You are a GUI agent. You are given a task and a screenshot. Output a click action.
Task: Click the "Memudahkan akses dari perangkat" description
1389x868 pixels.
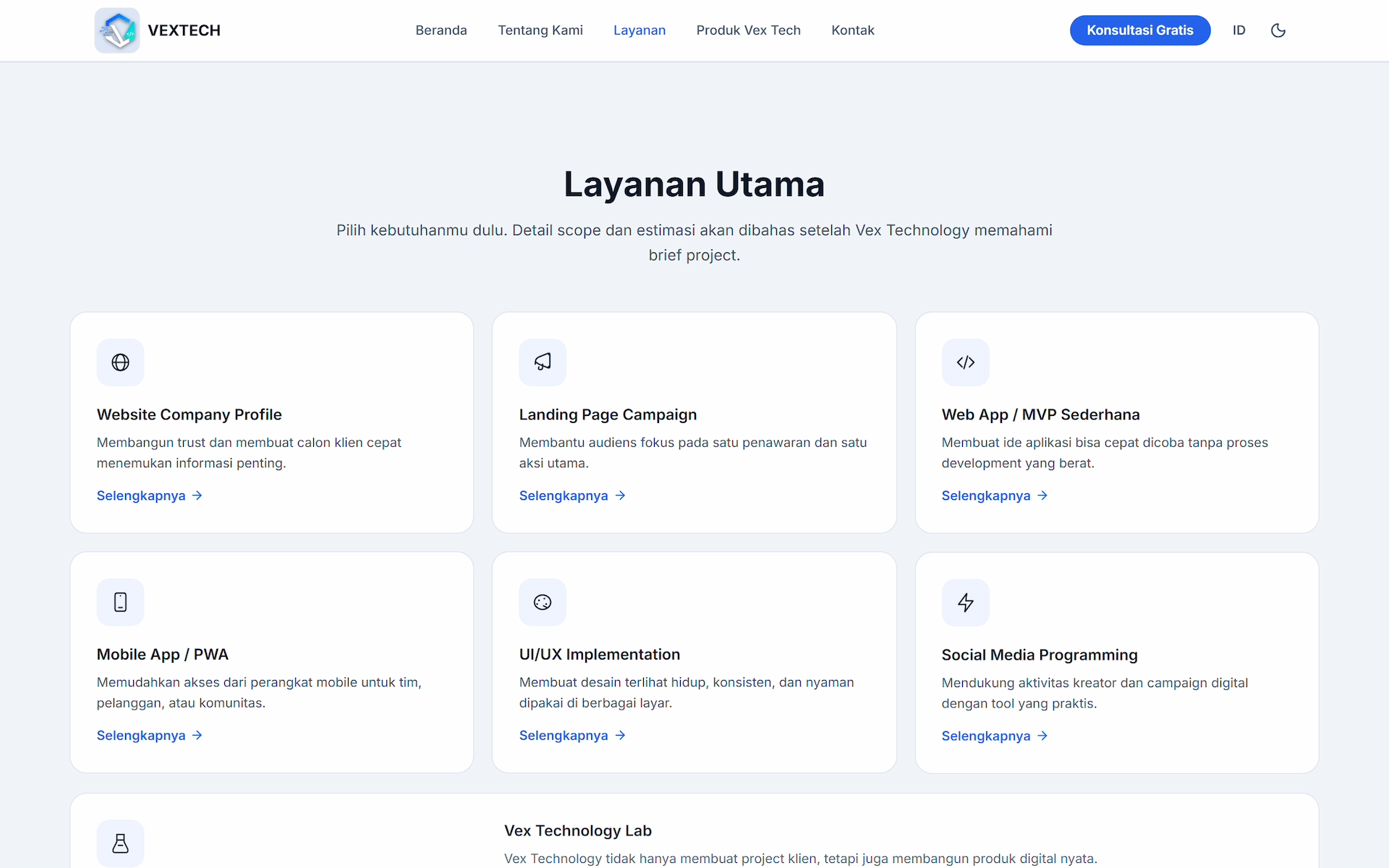259,693
